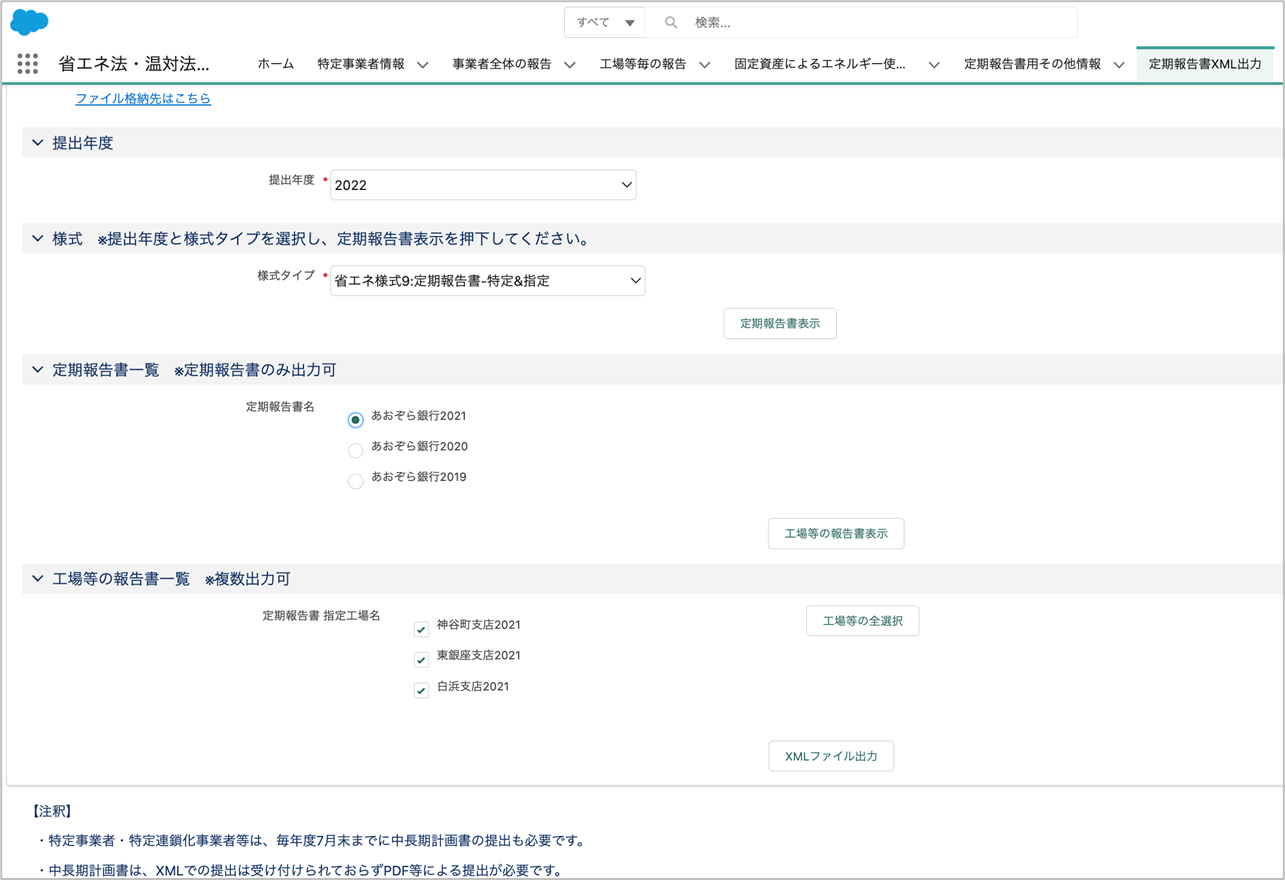The width and height of the screenshot is (1285, 880).
Task: Uncheck the 神谷町支店2021 checkbox
Action: [421, 629]
